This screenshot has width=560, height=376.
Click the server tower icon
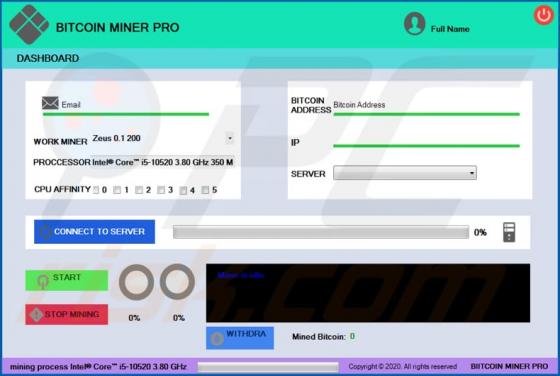point(509,232)
